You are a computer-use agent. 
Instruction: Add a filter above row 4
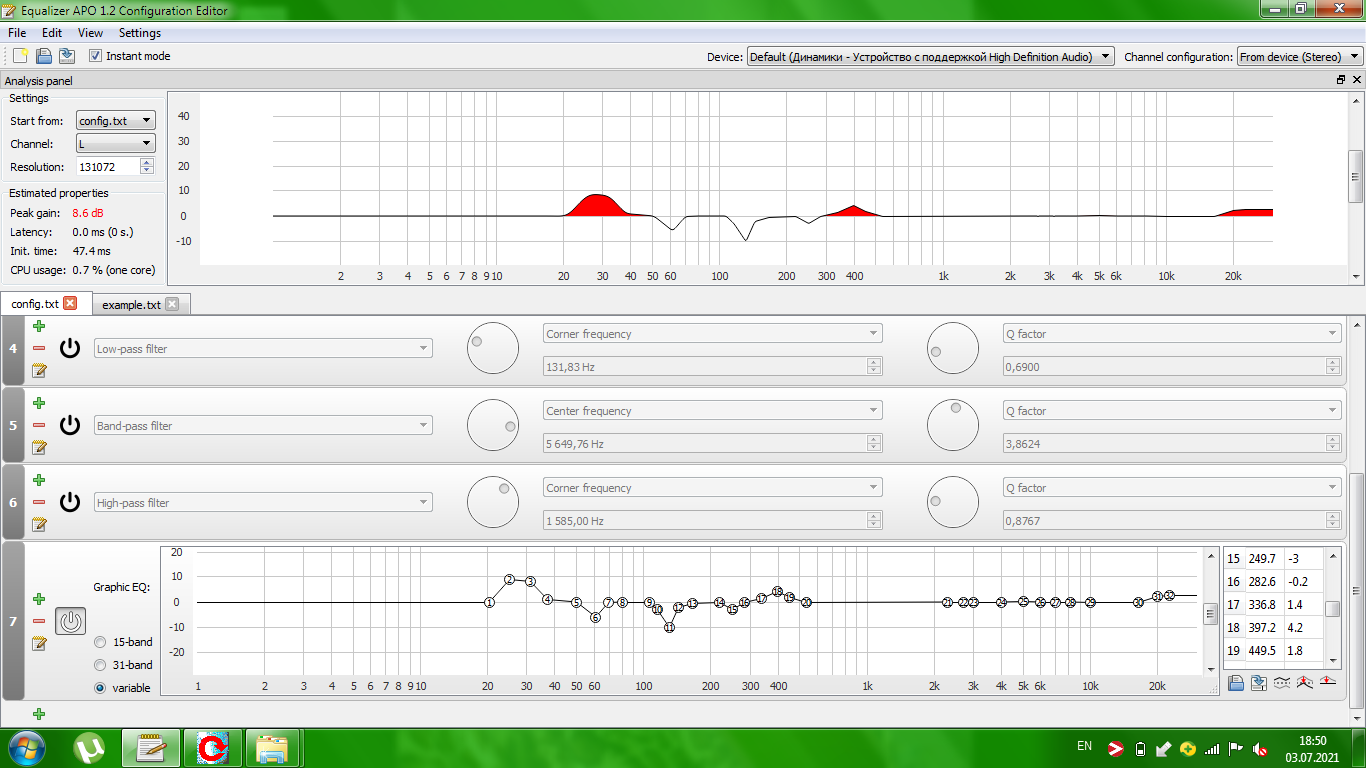click(x=39, y=326)
